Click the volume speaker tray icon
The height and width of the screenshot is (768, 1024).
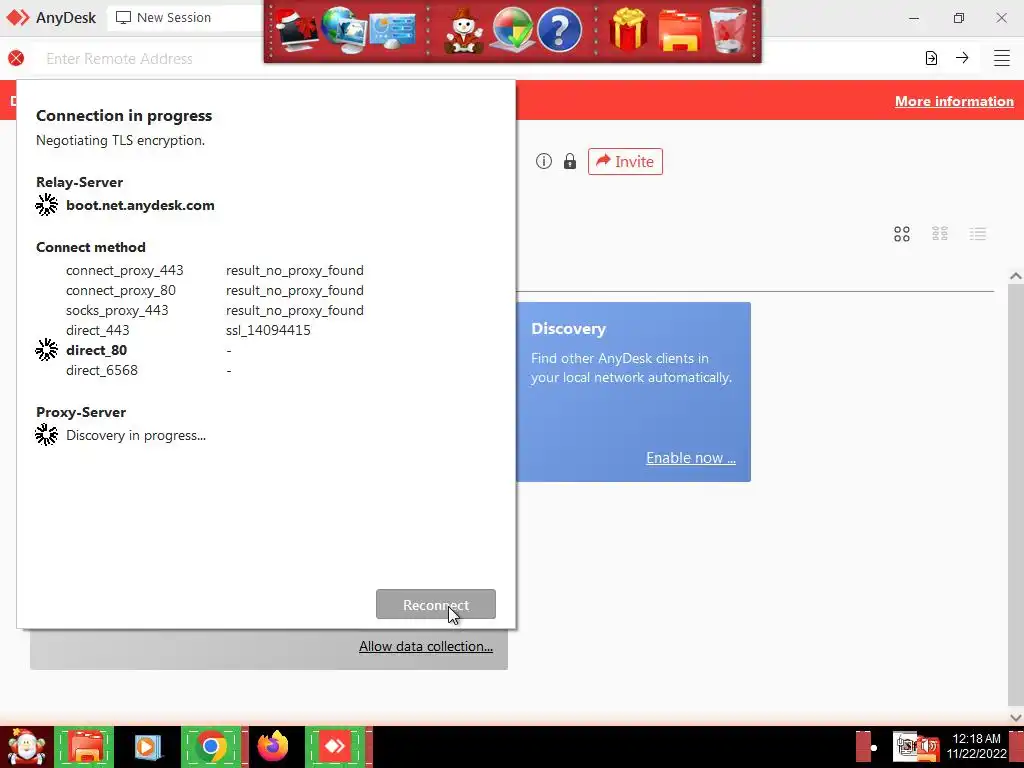[929, 746]
